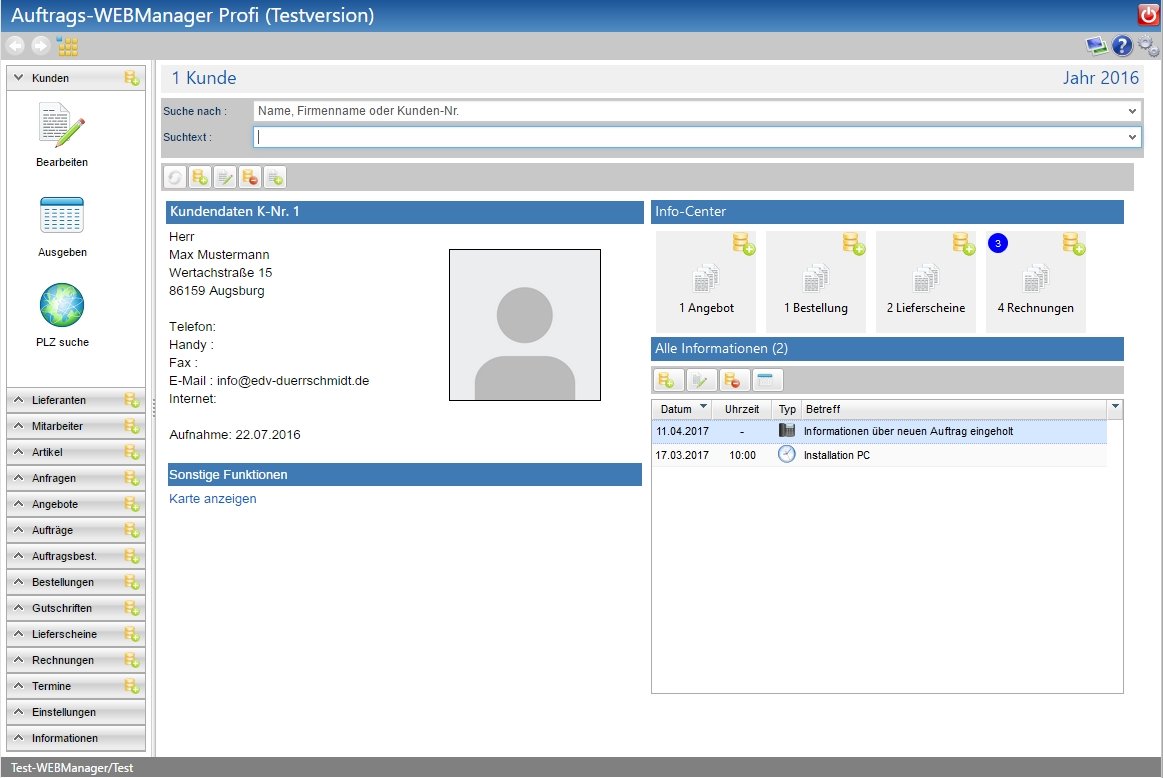The image size is (1163, 778).
Task: Collapse the Kunden sidebar section
Action: pos(18,78)
